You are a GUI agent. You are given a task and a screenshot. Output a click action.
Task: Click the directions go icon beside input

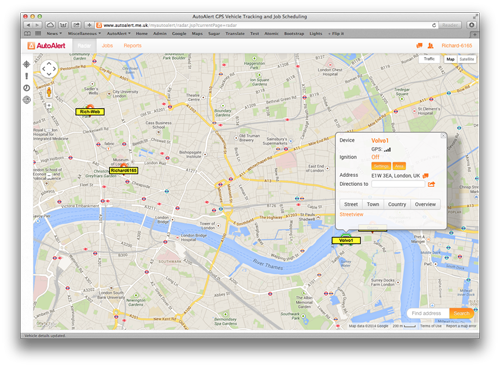click(x=431, y=184)
